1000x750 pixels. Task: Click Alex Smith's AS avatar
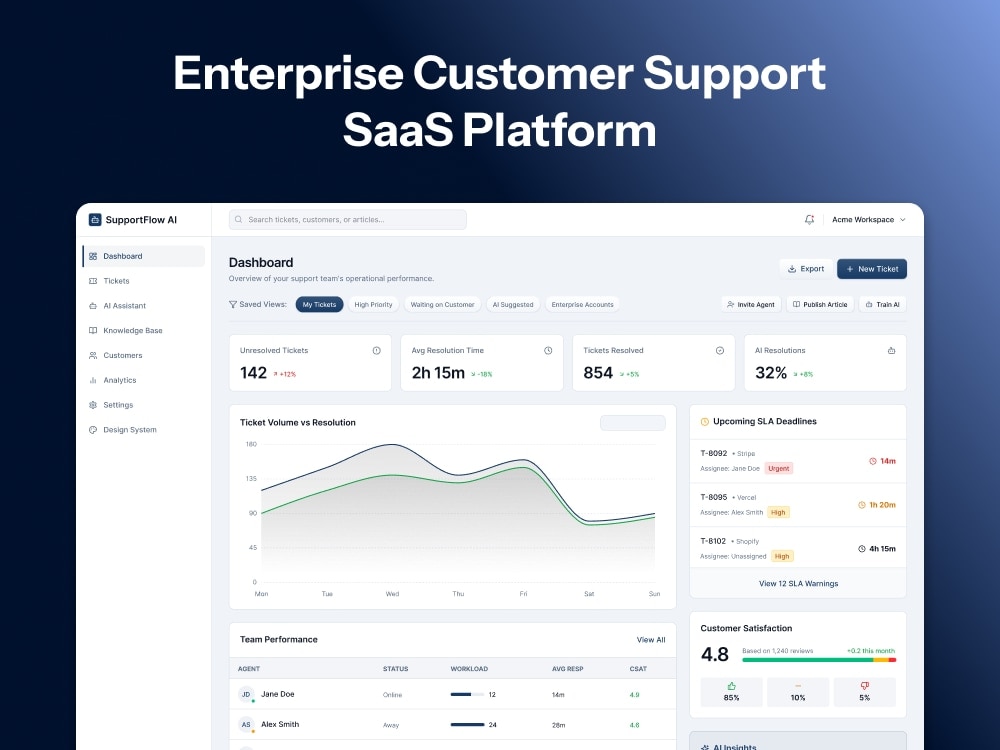tap(246, 724)
